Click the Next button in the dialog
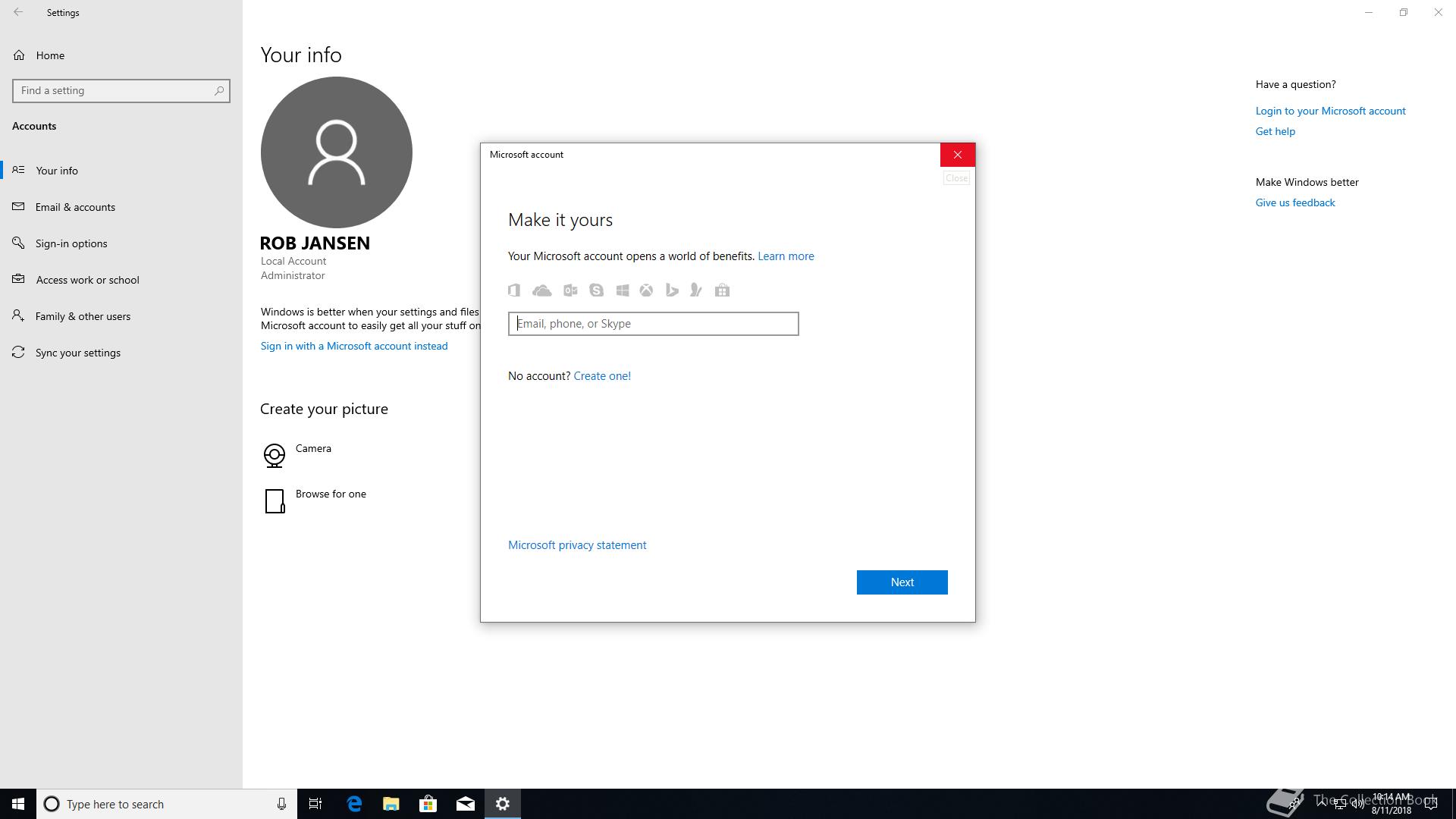 click(902, 582)
